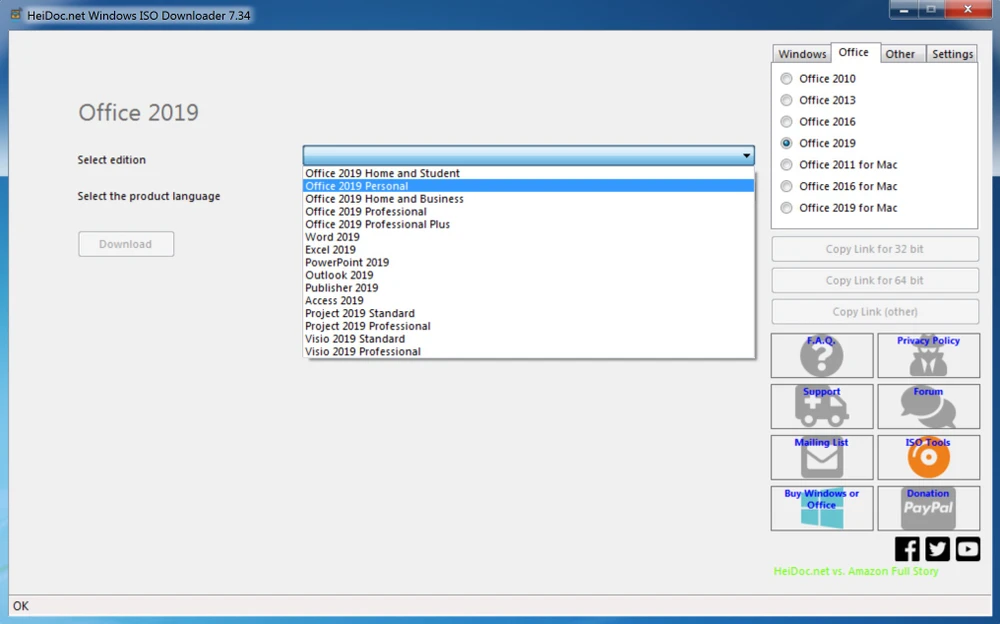Open the Settings tab

tap(952, 54)
